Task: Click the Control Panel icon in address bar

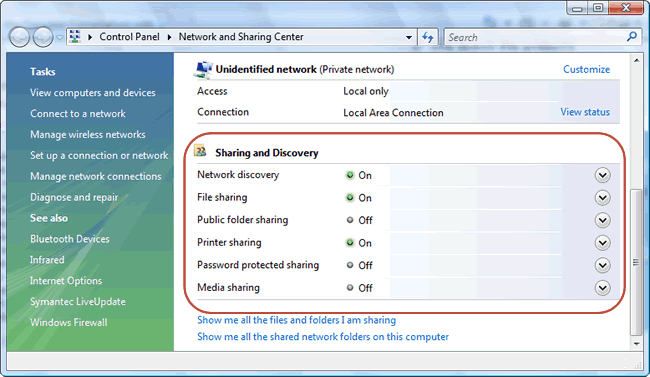Action: tap(75, 36)
